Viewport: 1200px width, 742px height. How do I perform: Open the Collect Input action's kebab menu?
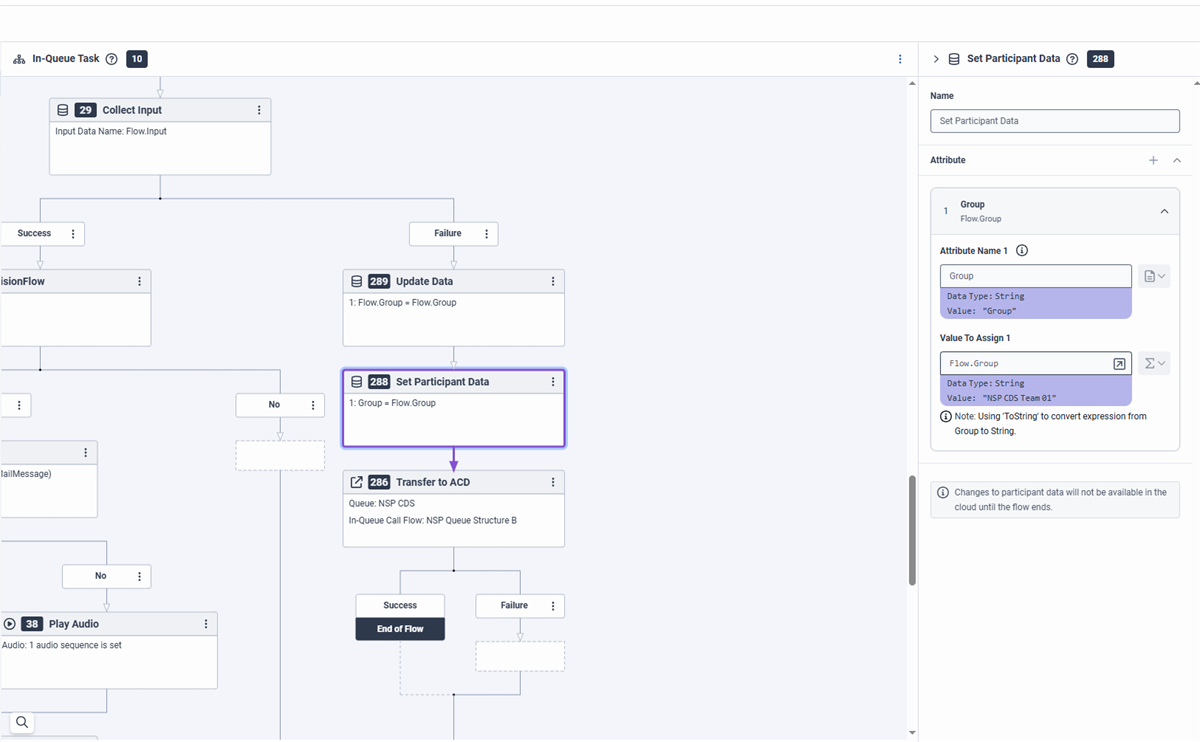tap(259, 110)
